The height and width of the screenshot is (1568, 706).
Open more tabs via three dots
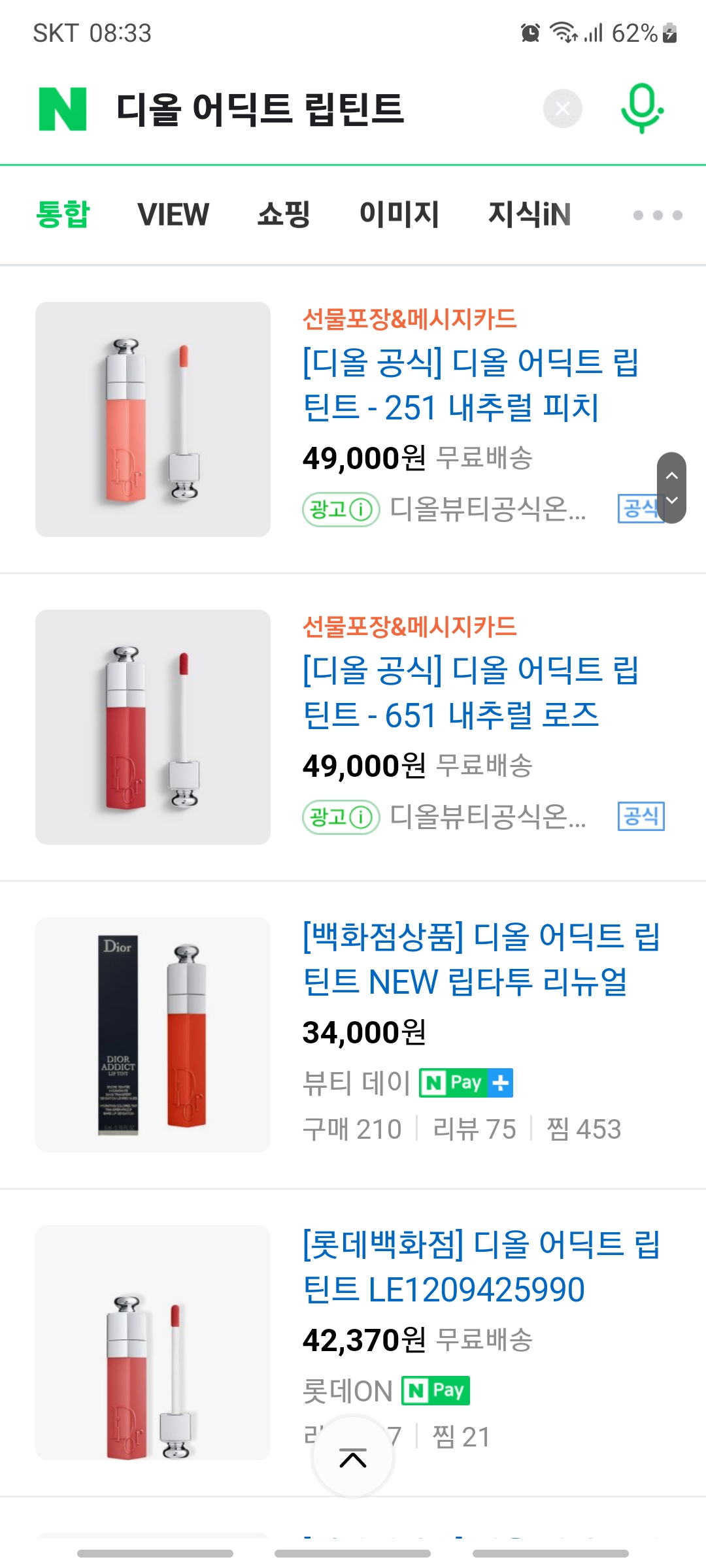tap(658, 215)
